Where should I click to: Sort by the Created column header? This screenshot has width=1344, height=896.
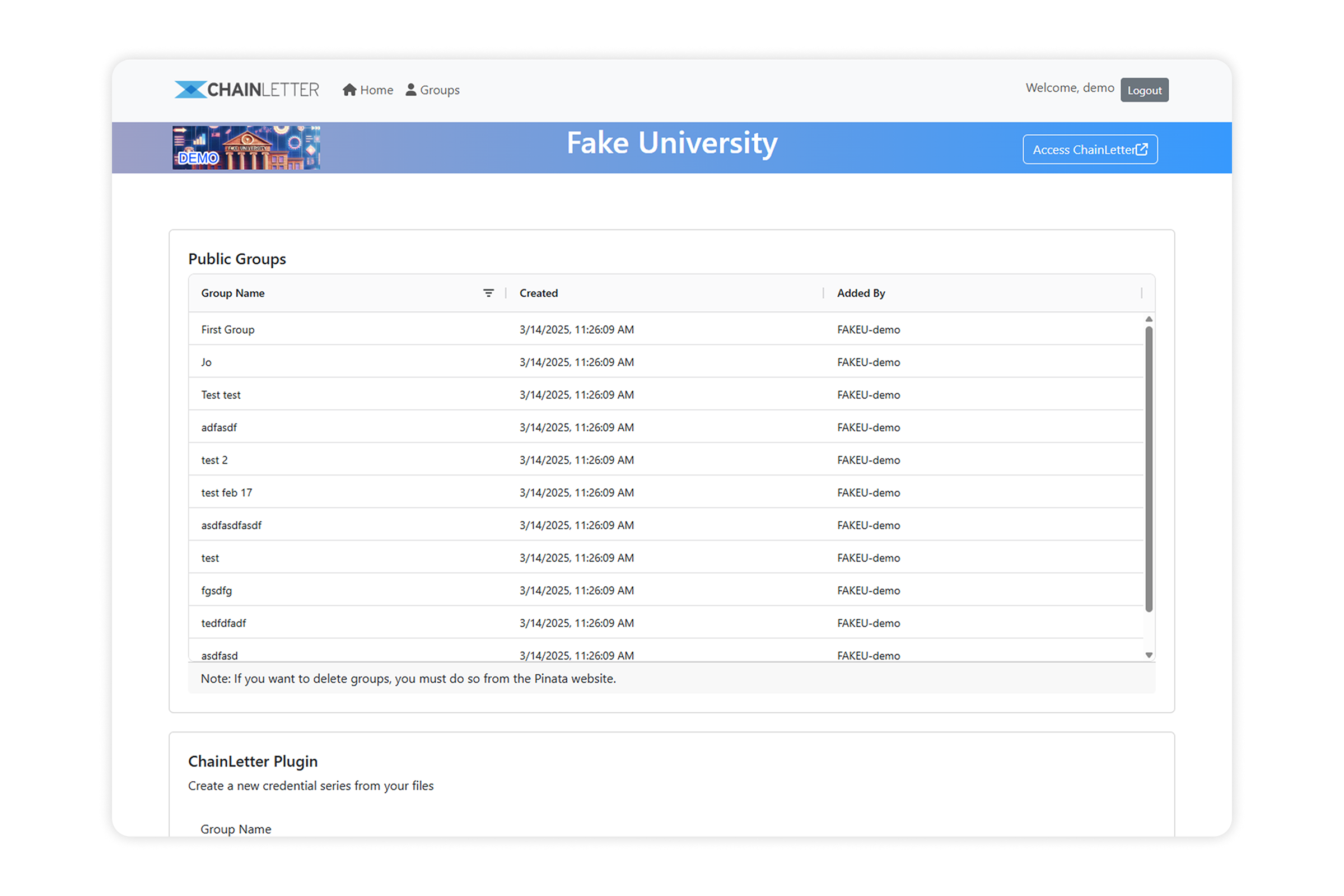coord(539,293)
